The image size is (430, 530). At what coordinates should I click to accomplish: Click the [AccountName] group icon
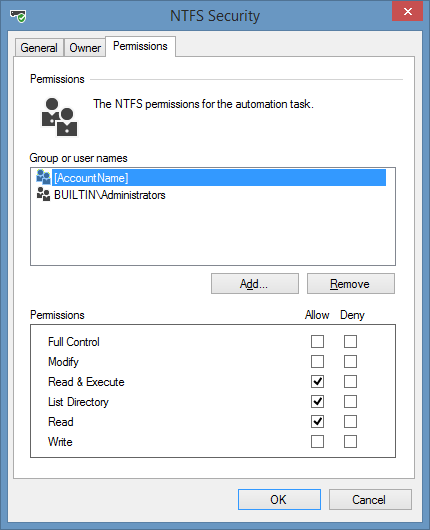[43, 177]
